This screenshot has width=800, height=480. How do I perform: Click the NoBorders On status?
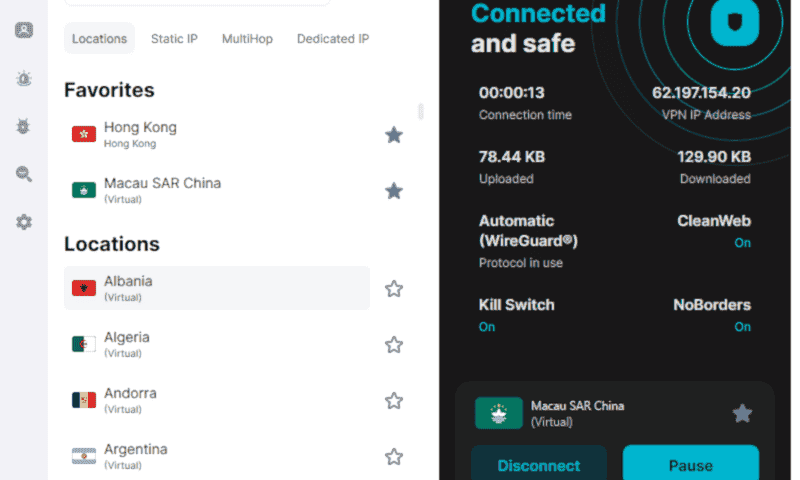pyautogui.click(x=742, y=327)
